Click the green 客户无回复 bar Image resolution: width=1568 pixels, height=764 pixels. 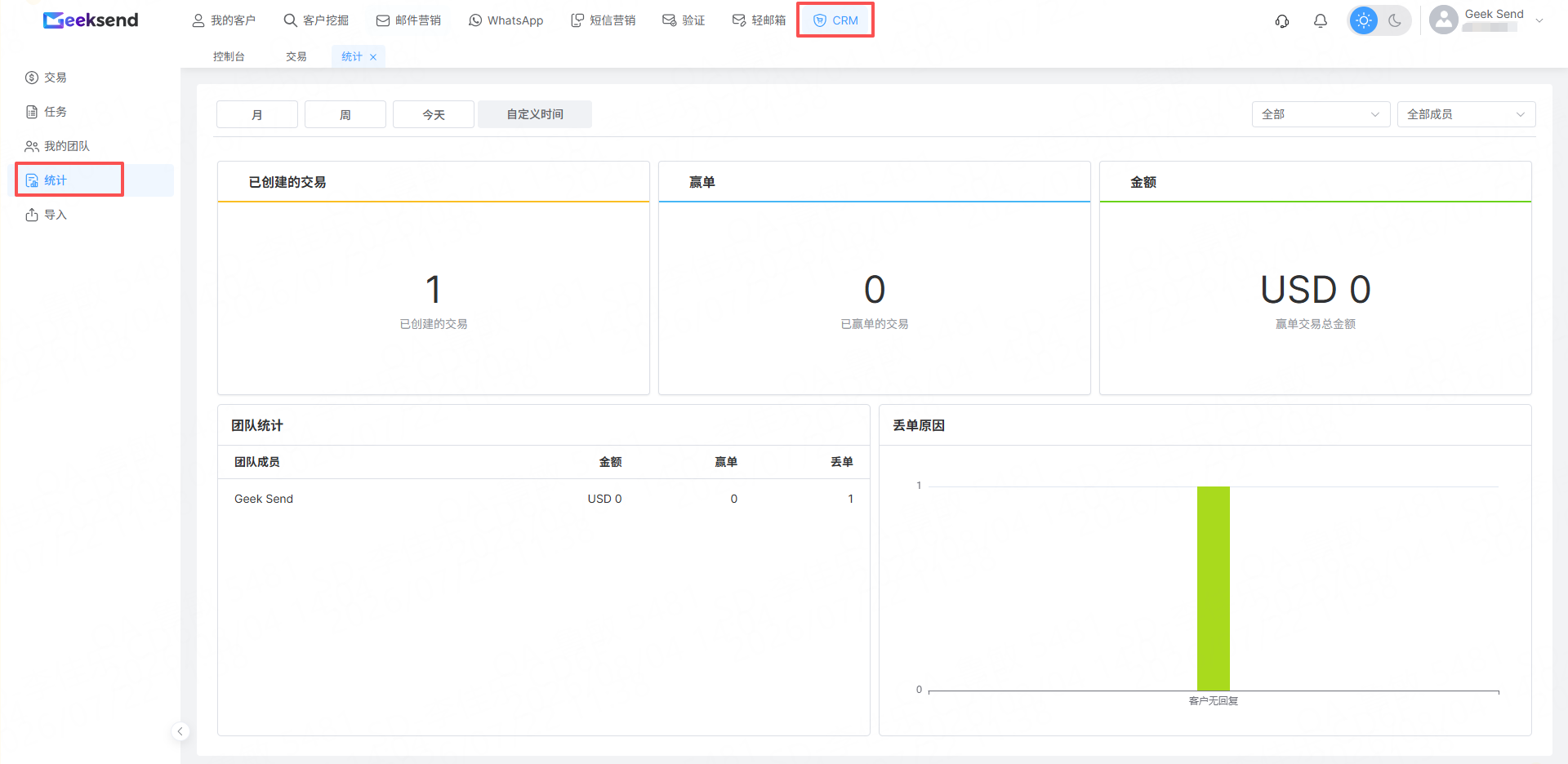click(x=1214, y=589)
